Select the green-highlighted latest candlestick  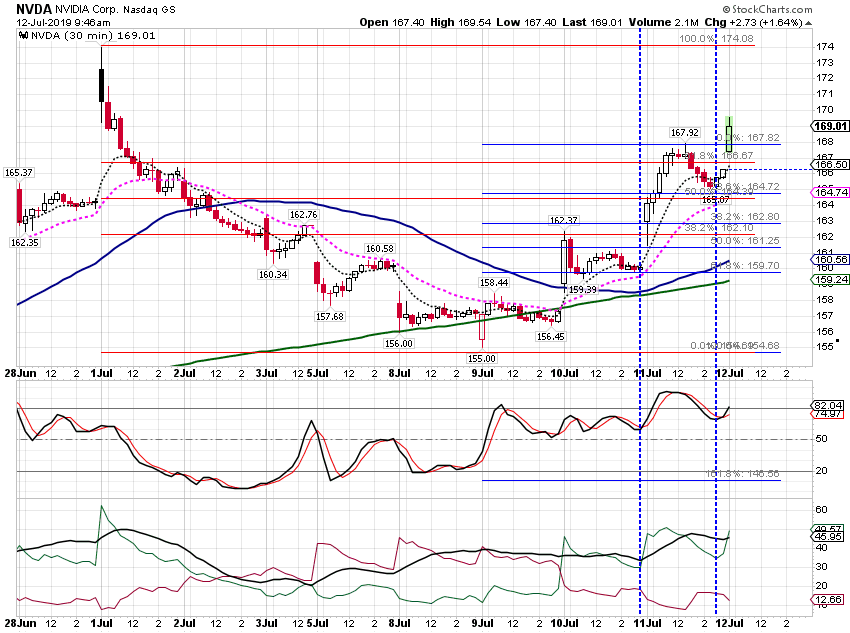[730, 134]
